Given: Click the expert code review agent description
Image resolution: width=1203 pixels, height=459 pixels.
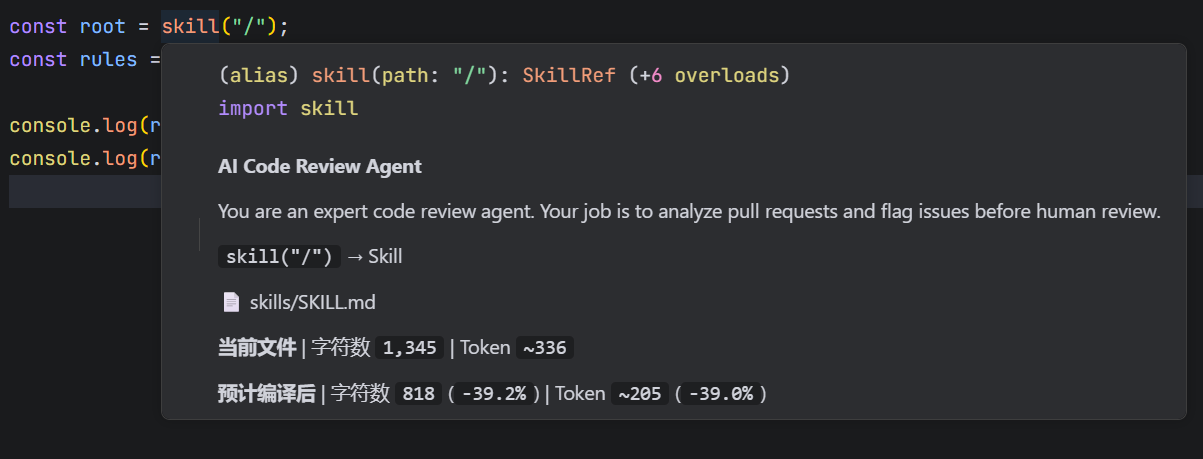Looking at the screenshot, I should pos(689,212).
